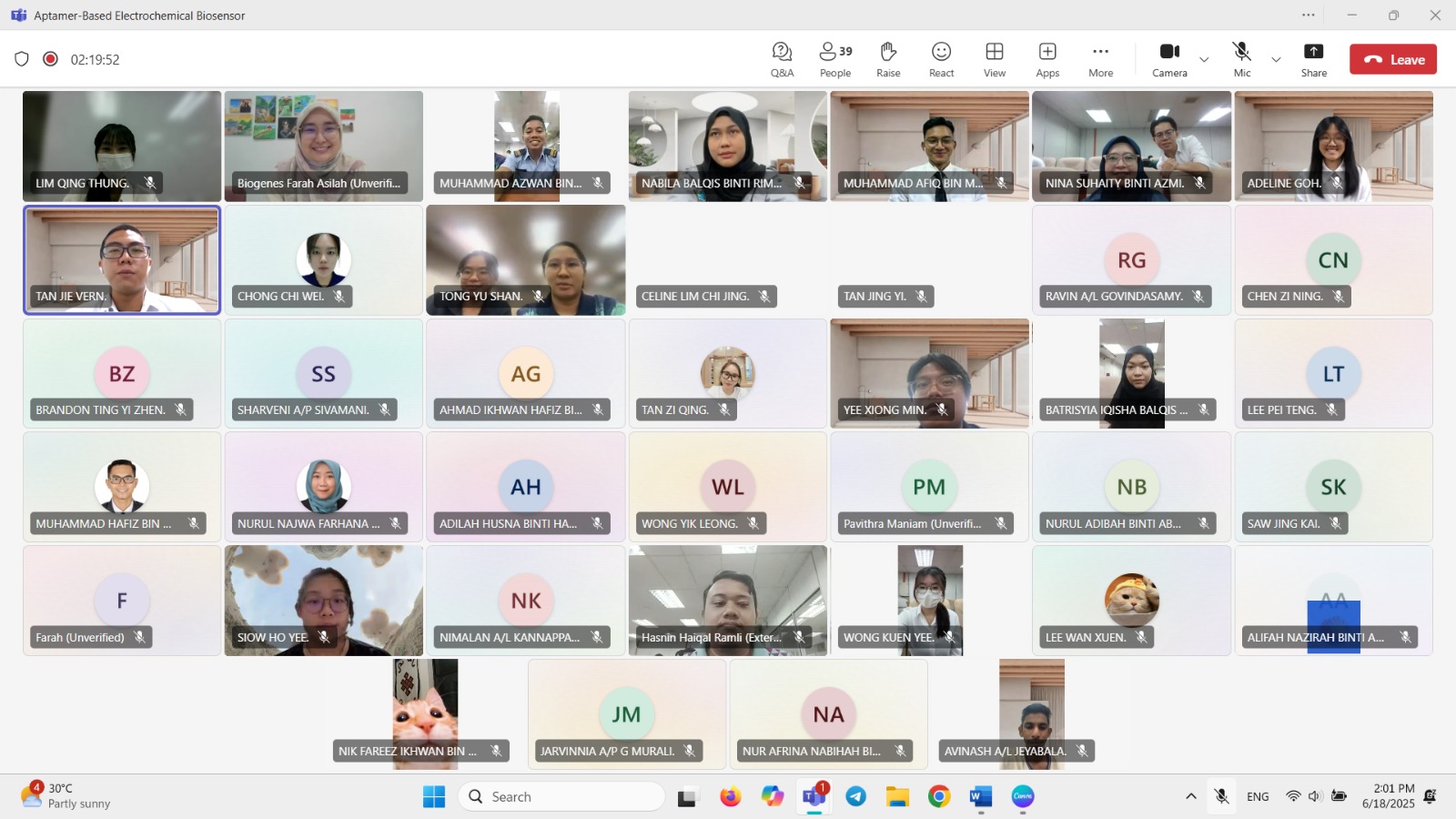Open Microsoft Word from taskbar

(981, 796)
